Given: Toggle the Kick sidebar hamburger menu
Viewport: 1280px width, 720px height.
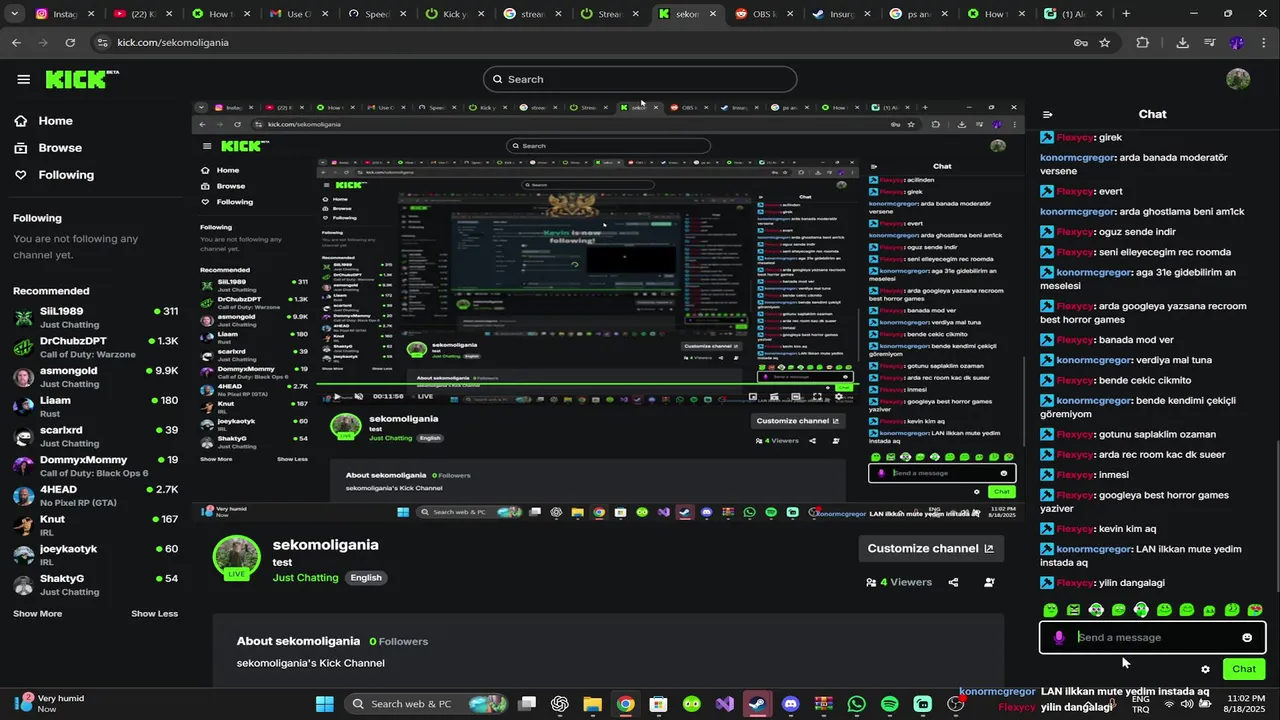Looking at the screenshot, I should (23, 79).
